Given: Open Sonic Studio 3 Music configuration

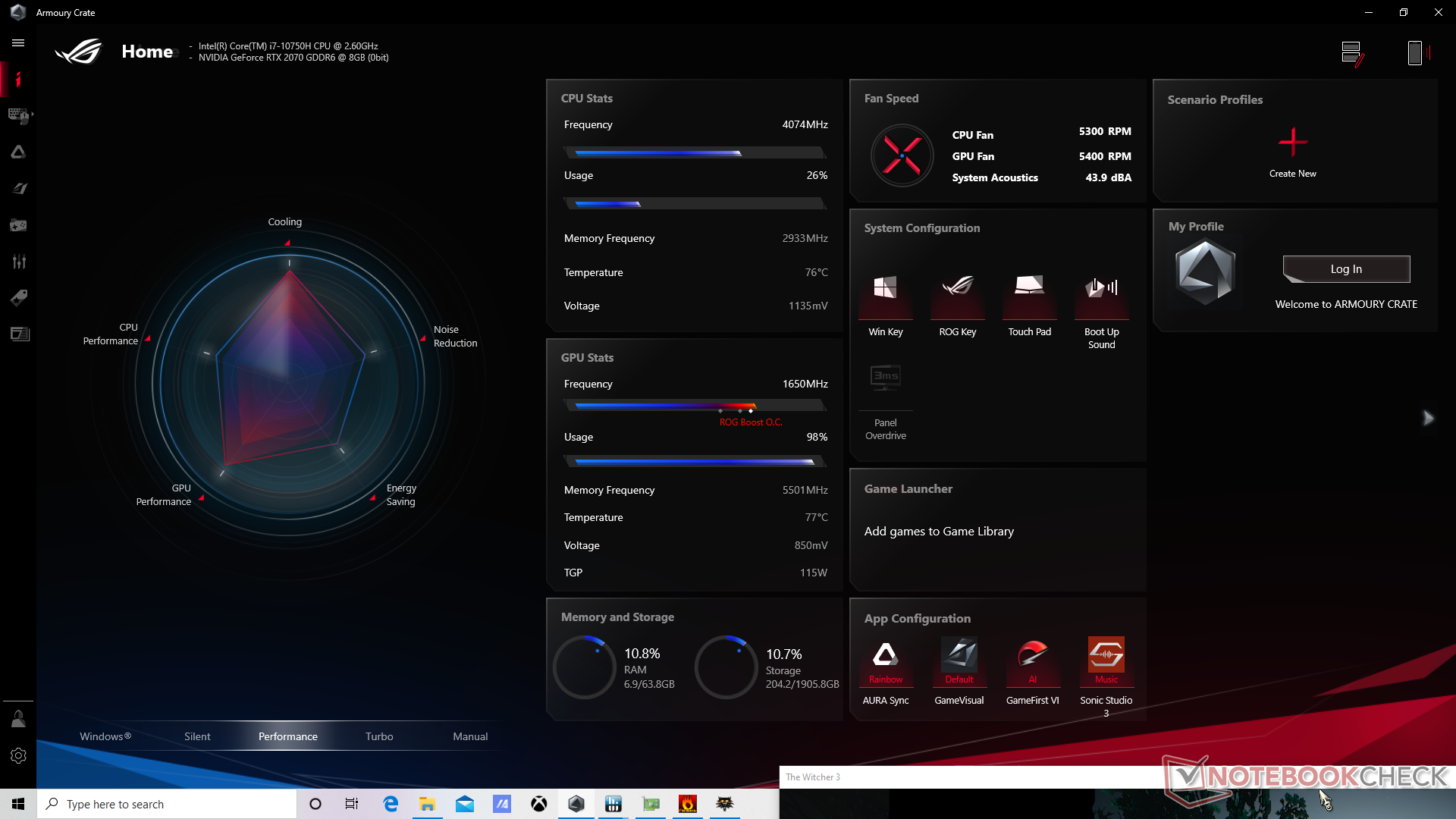Looking at the screenshot, I should coord(1106,676).
